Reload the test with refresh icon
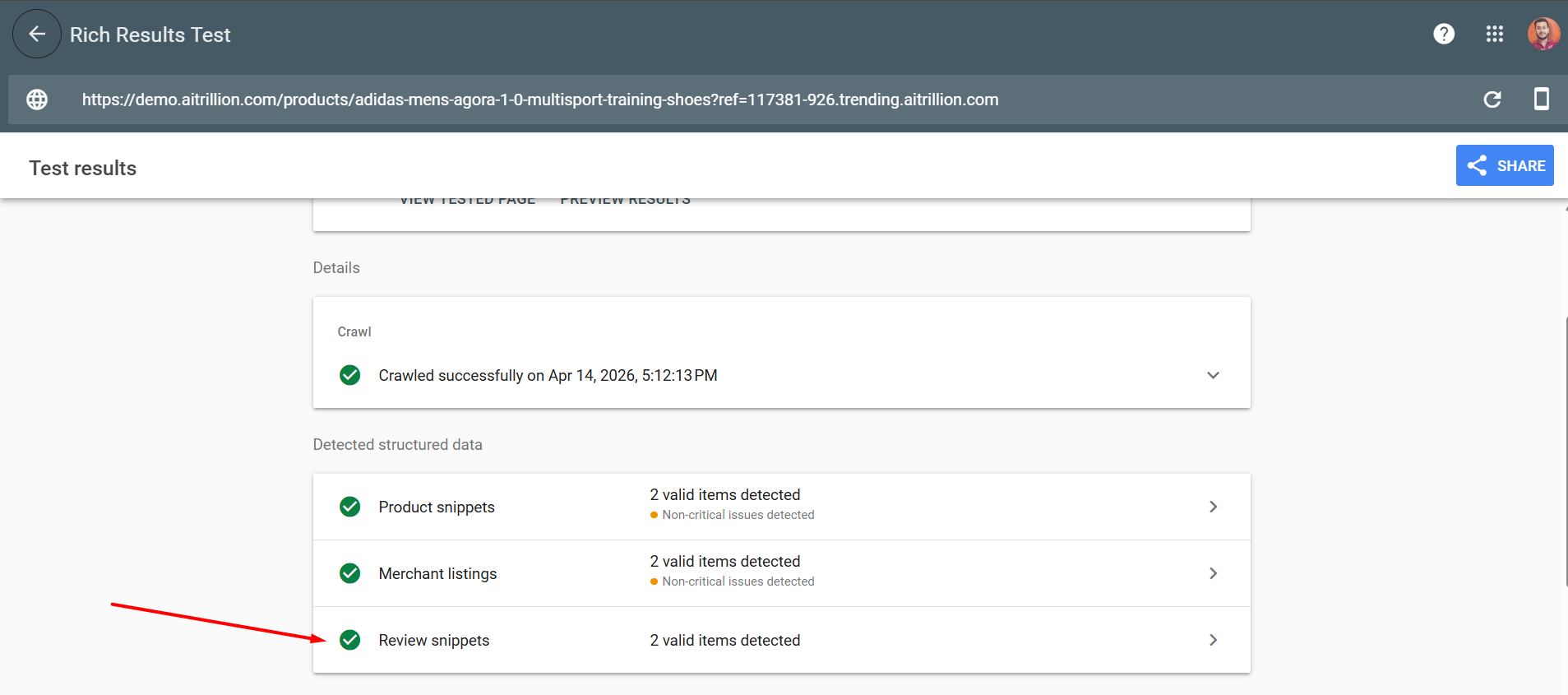 pyautogui.click(x=1492, y=100)
